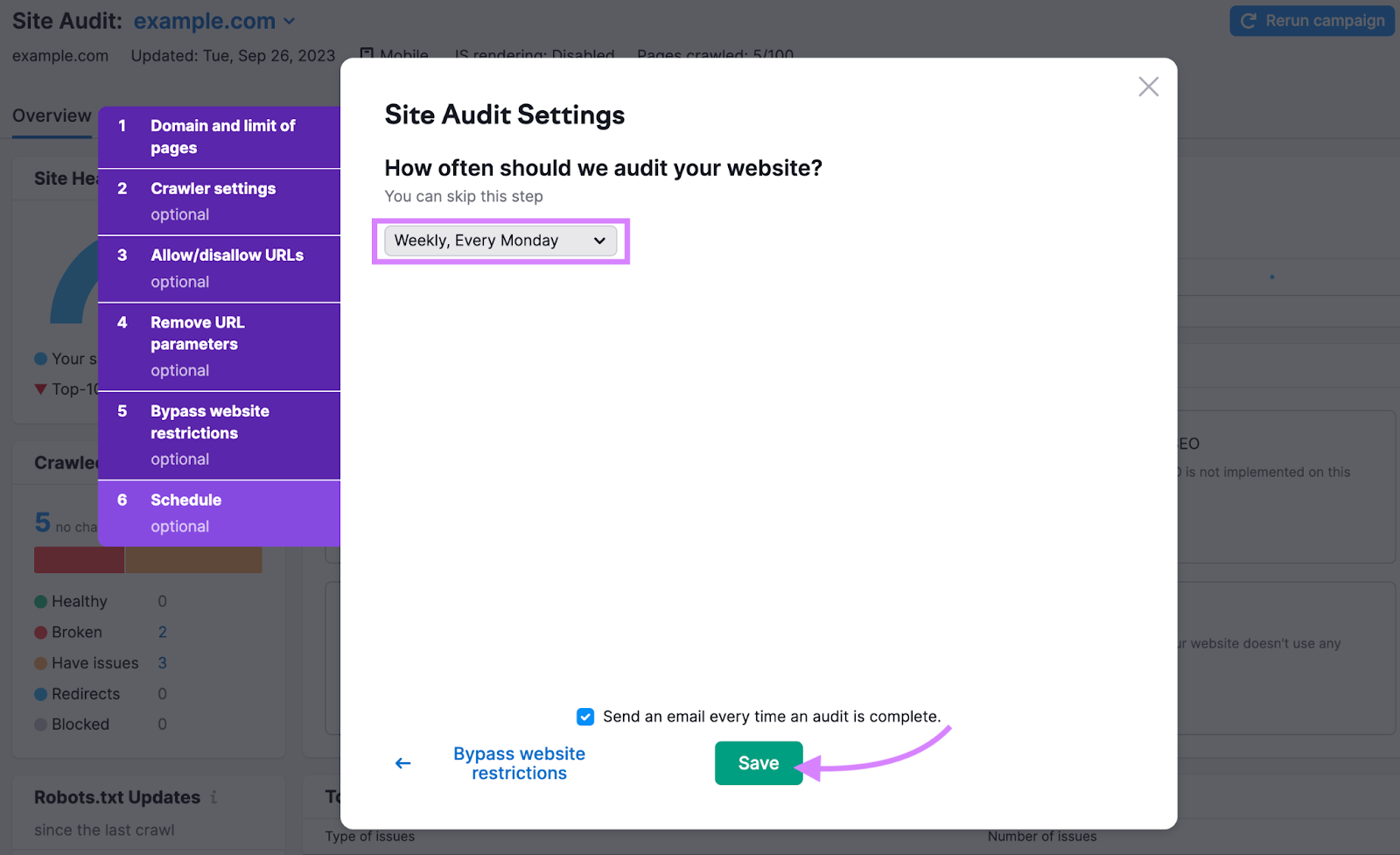
Task: Click the red segment of the crawled pages bar
Action: [x=79, y=559]
